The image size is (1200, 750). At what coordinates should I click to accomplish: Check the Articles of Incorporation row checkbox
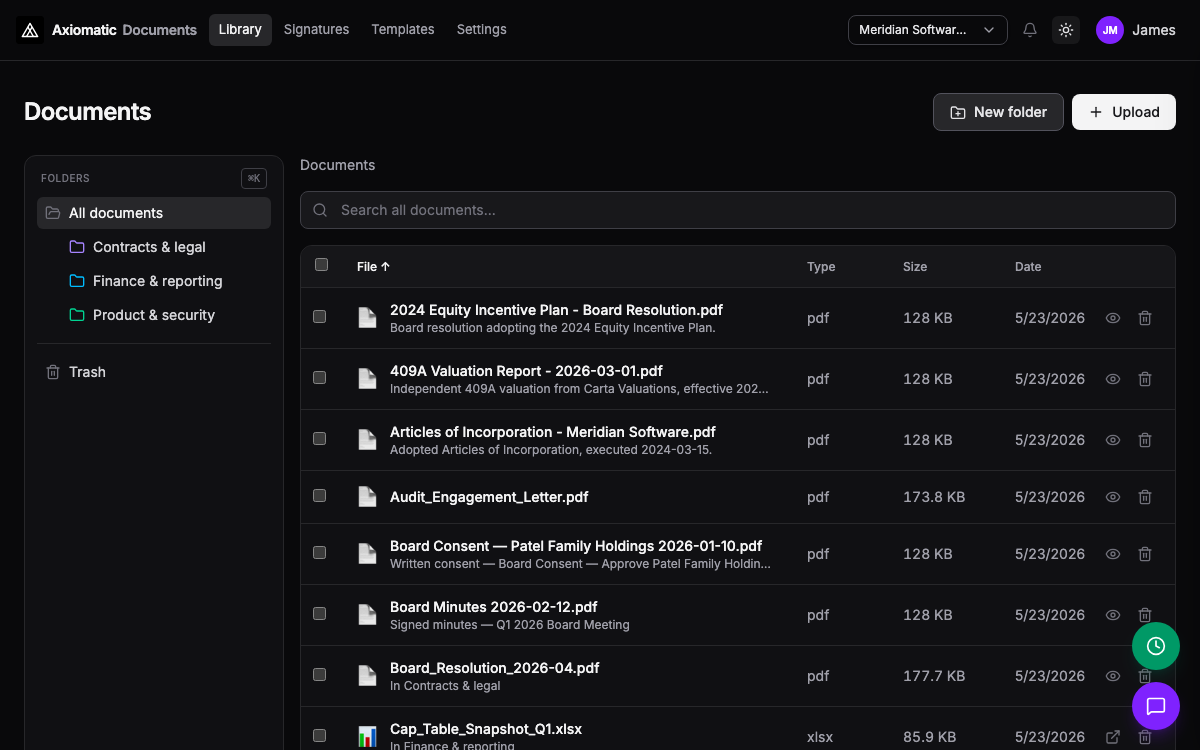tap(320, 439)
